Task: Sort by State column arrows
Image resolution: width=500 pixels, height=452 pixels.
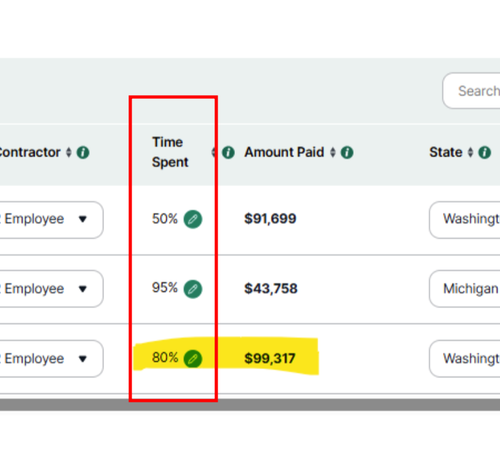Action: coord(470,153)
